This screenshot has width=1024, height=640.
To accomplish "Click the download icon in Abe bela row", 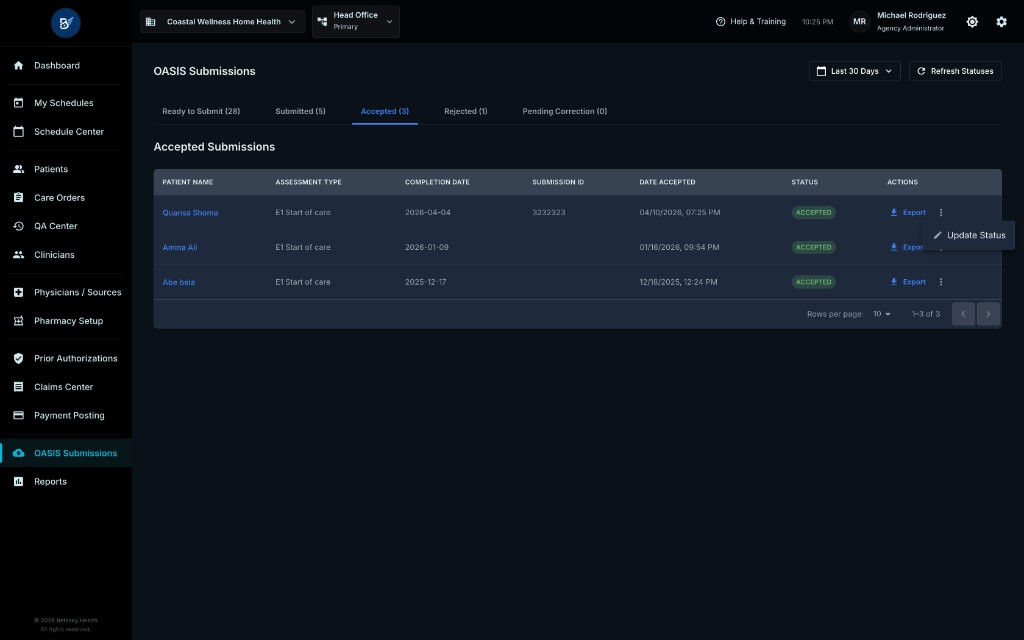I will (x=893, y=282).
